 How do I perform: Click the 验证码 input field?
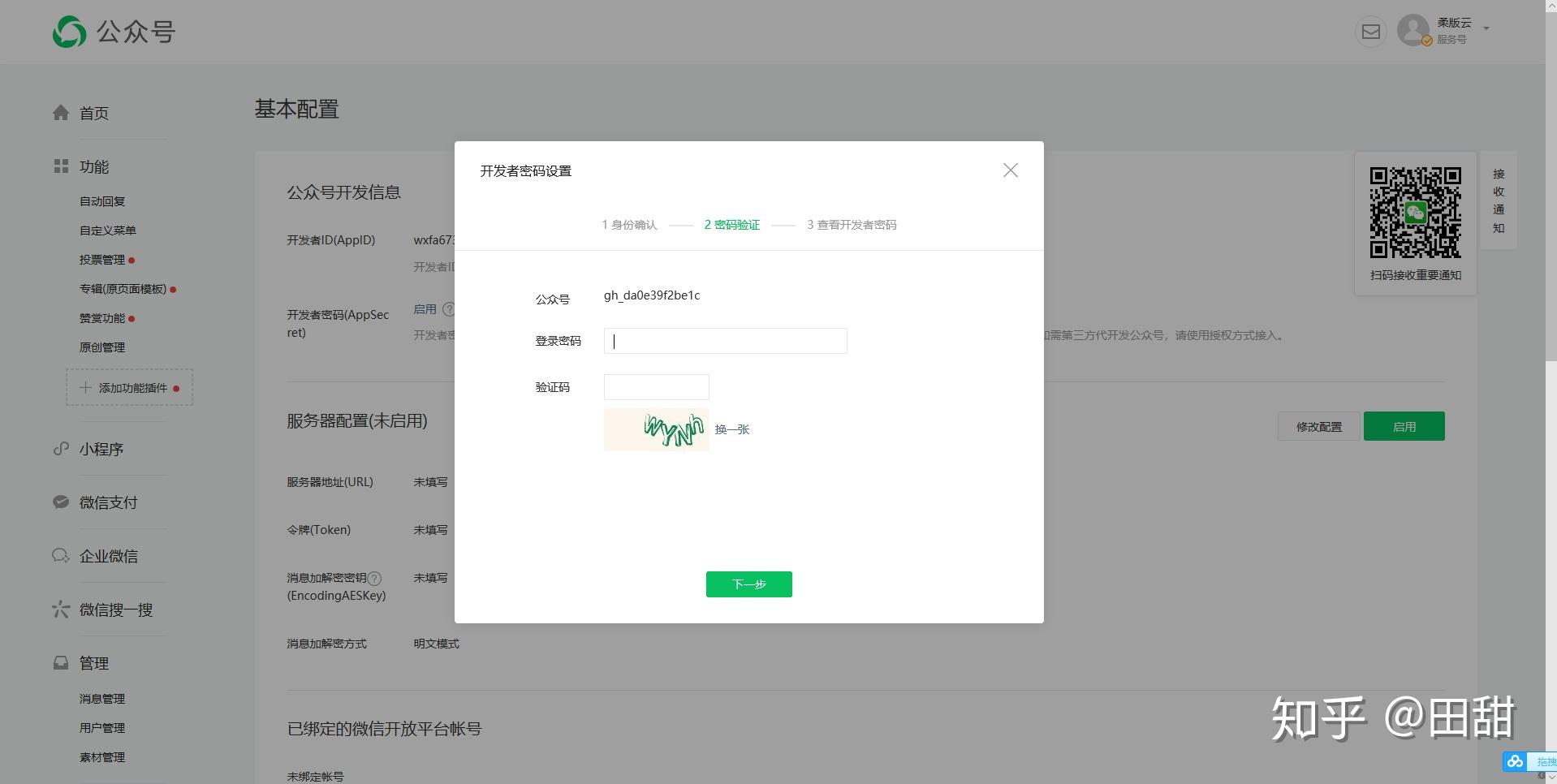coord(657,387)
